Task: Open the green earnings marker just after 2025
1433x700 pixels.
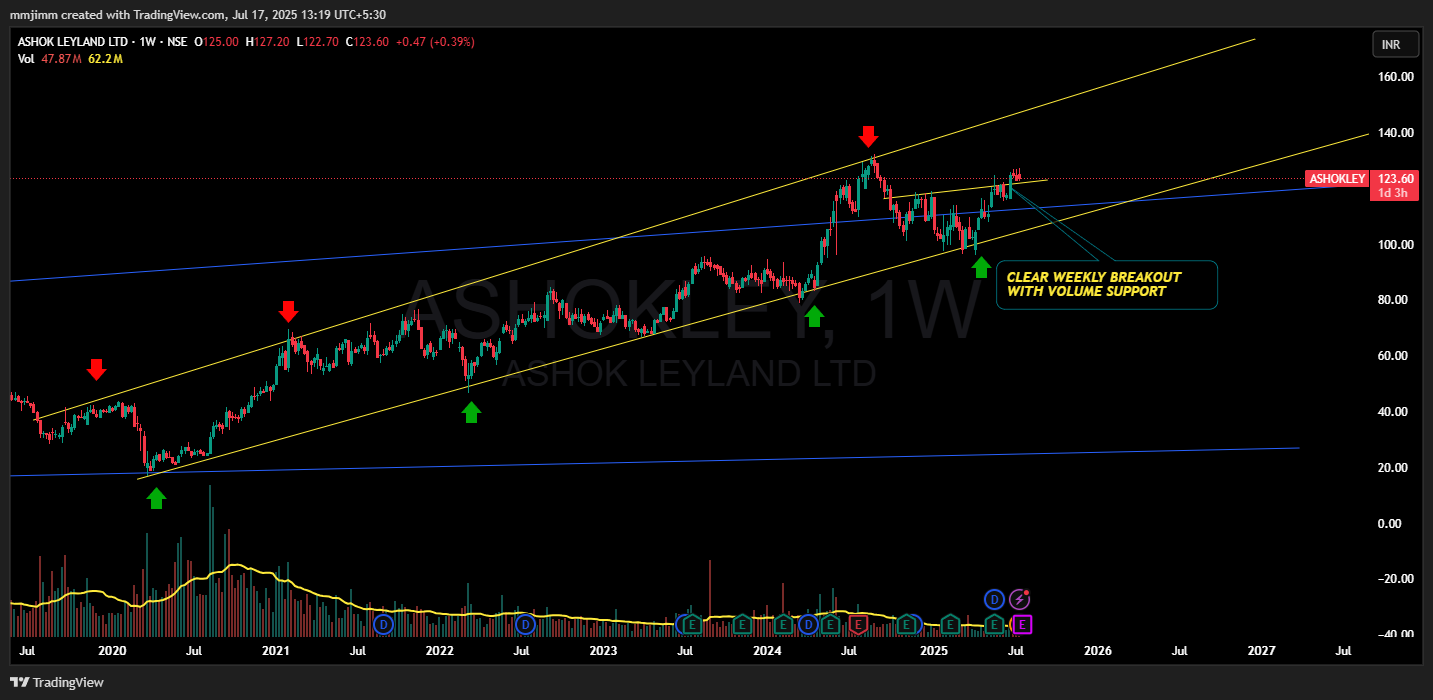Action: (x=950, y=625)
